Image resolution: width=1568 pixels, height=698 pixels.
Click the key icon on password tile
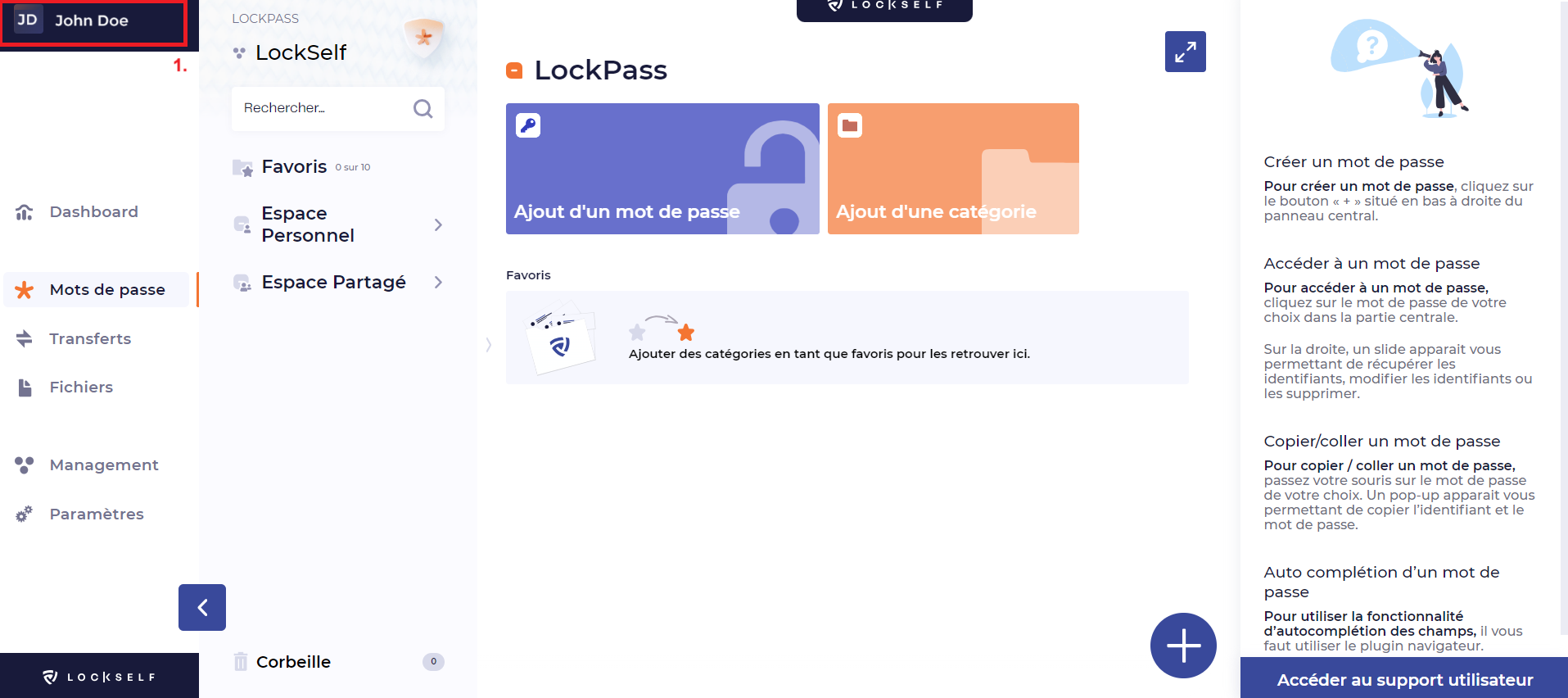click(x=528, y=125)
